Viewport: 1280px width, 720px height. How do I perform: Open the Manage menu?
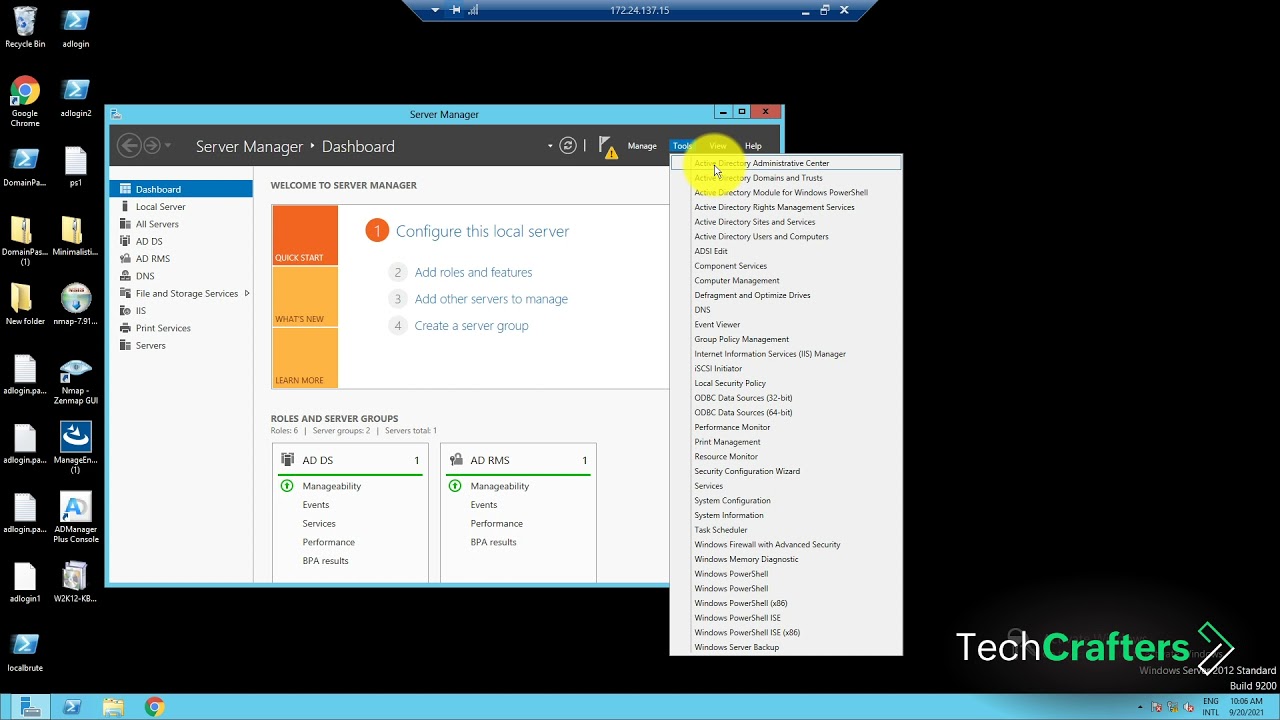coord(642,146)
